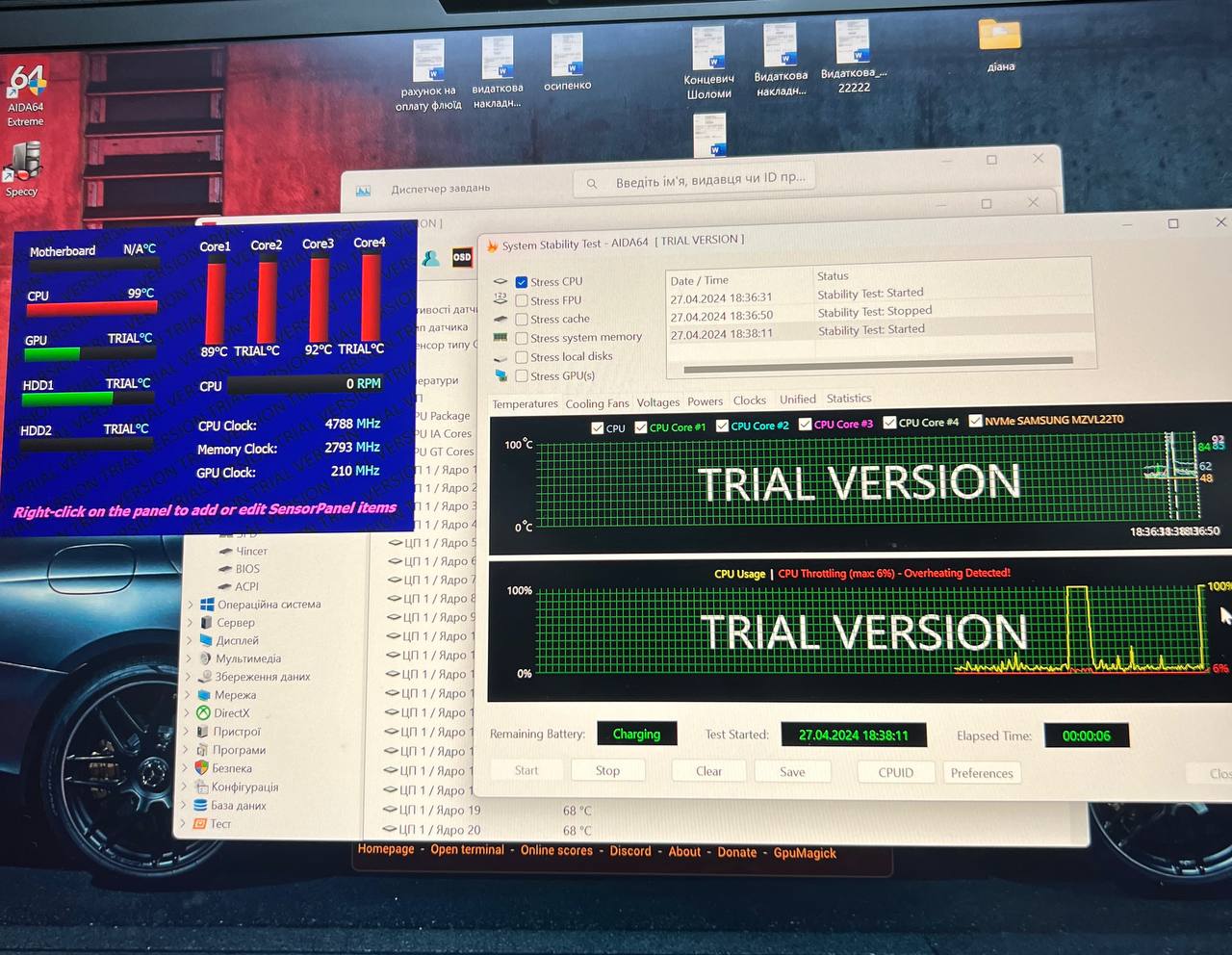Enable the Stress local disks checkbox

(x=521, y=357)
